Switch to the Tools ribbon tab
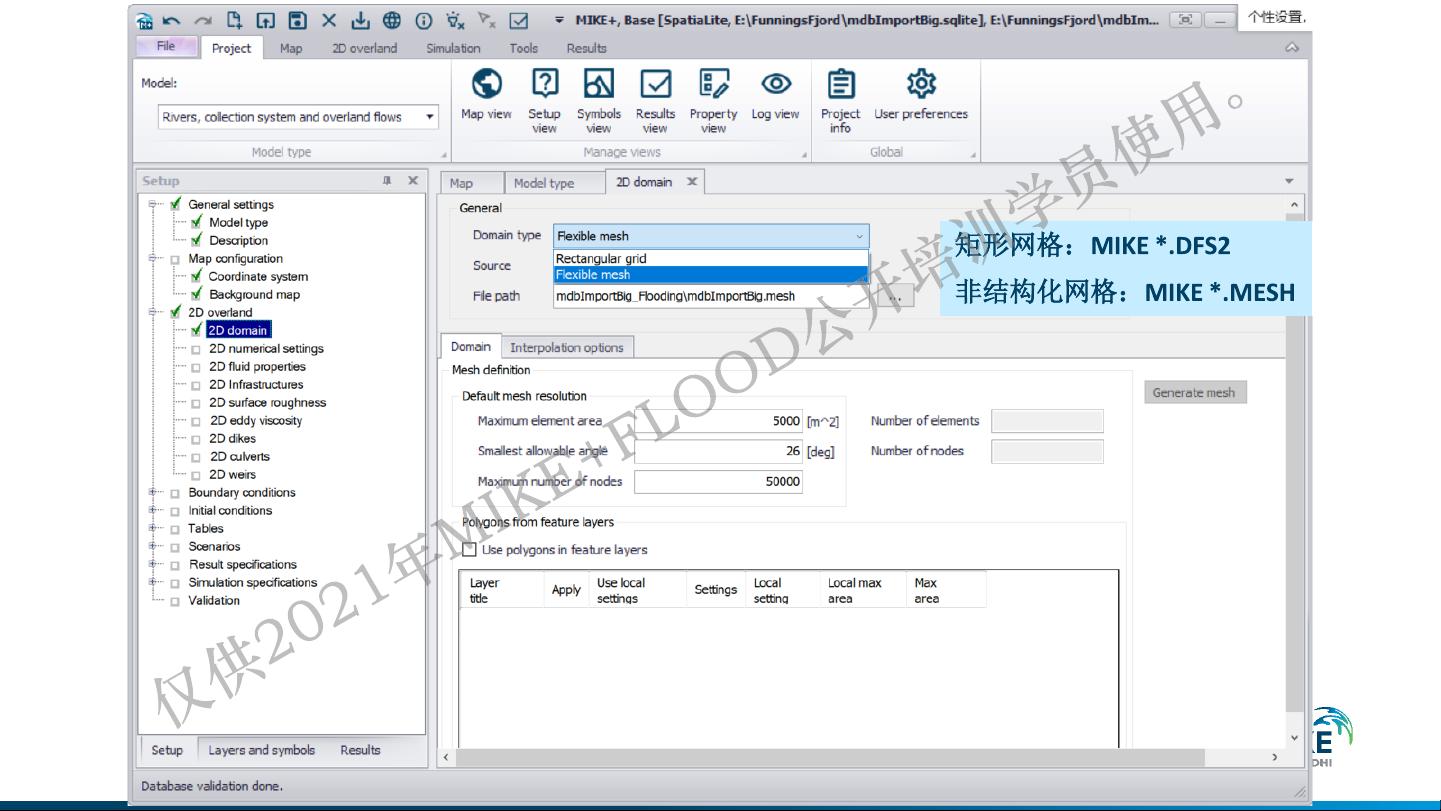Image resolution: width=1441 pixels, height=811 pixels. pos(523,48)
